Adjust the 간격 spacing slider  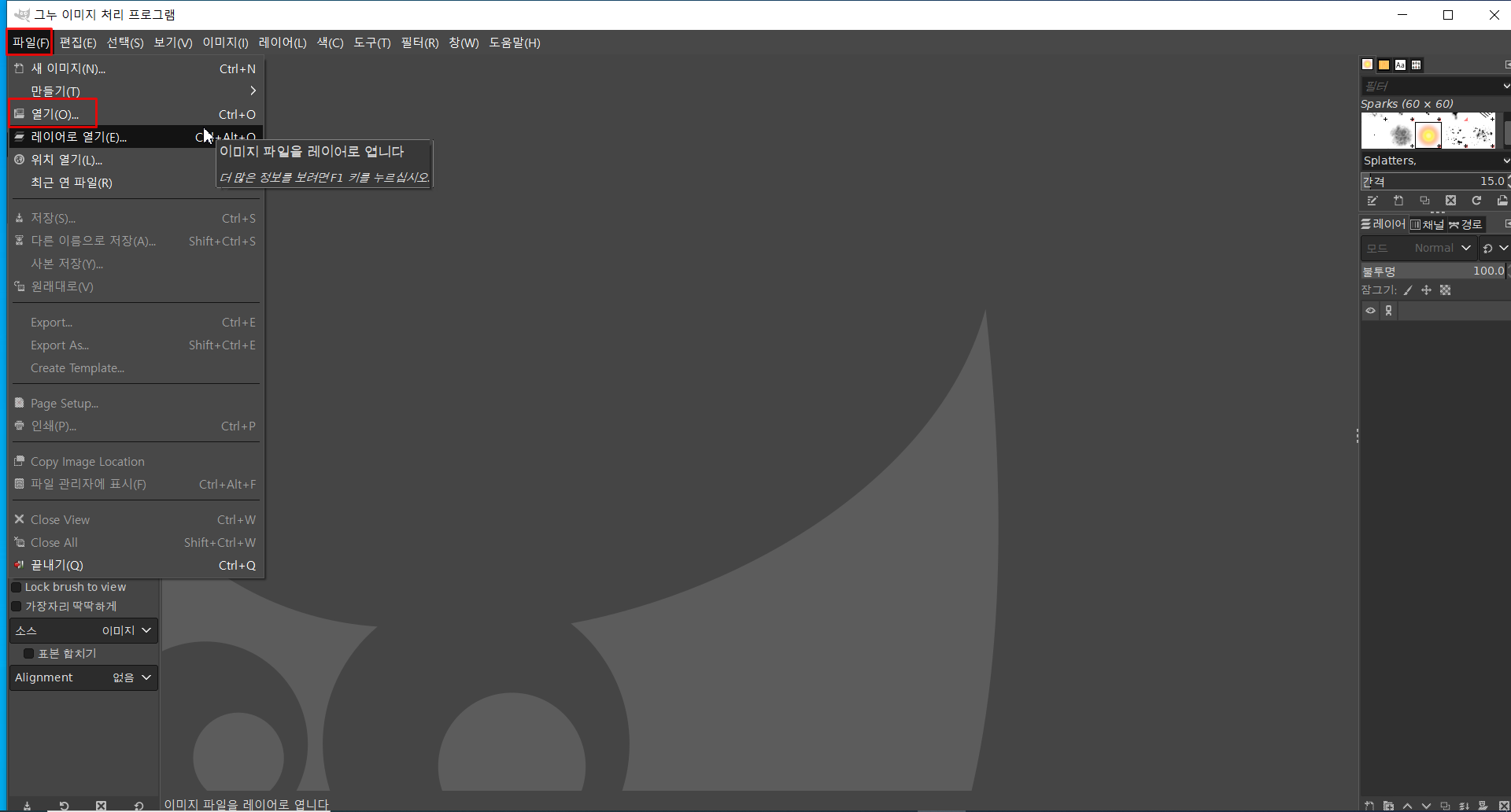coord(1435,181)
